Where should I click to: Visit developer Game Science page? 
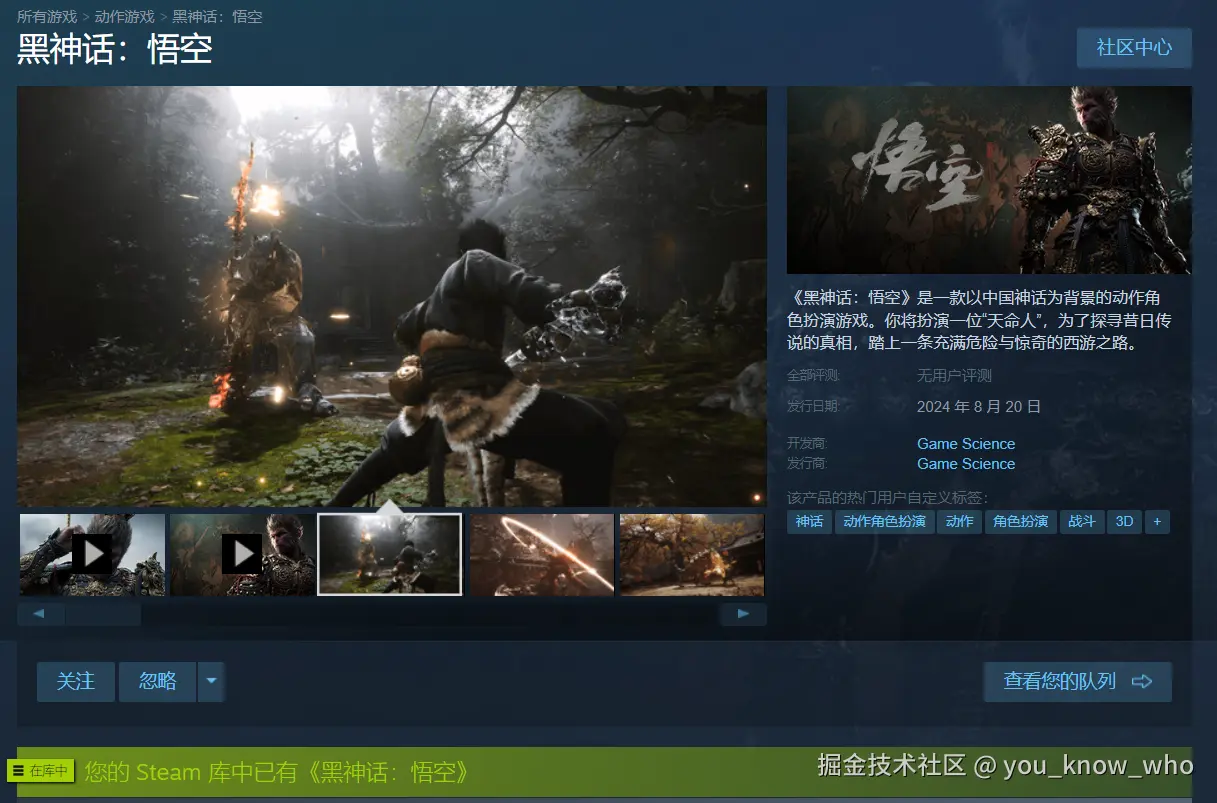click(965, 443)
